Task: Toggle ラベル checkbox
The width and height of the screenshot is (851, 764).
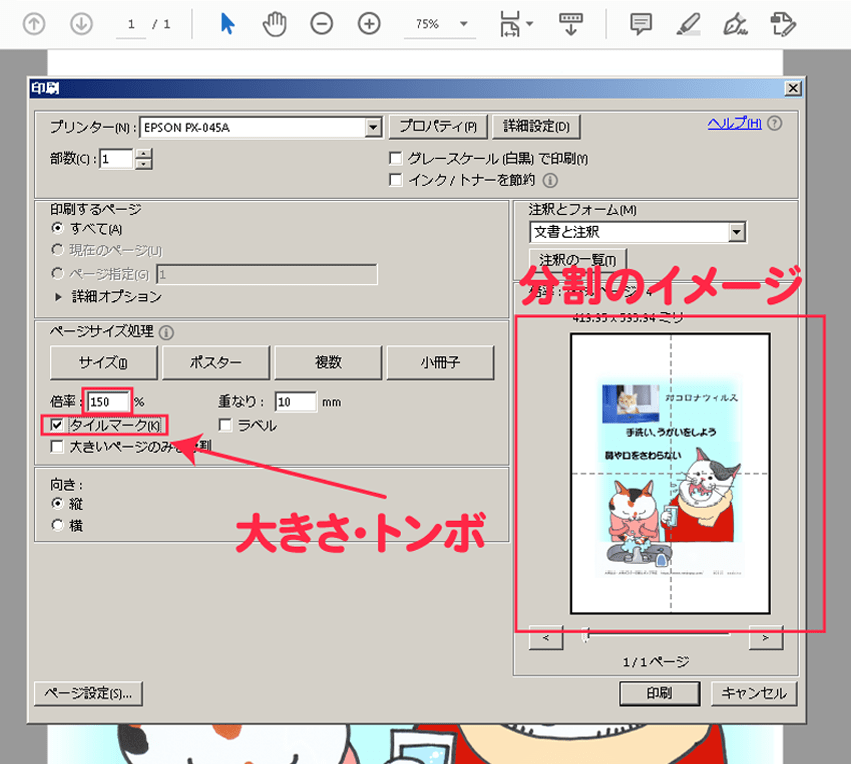Action: click(x=225, y=425)
